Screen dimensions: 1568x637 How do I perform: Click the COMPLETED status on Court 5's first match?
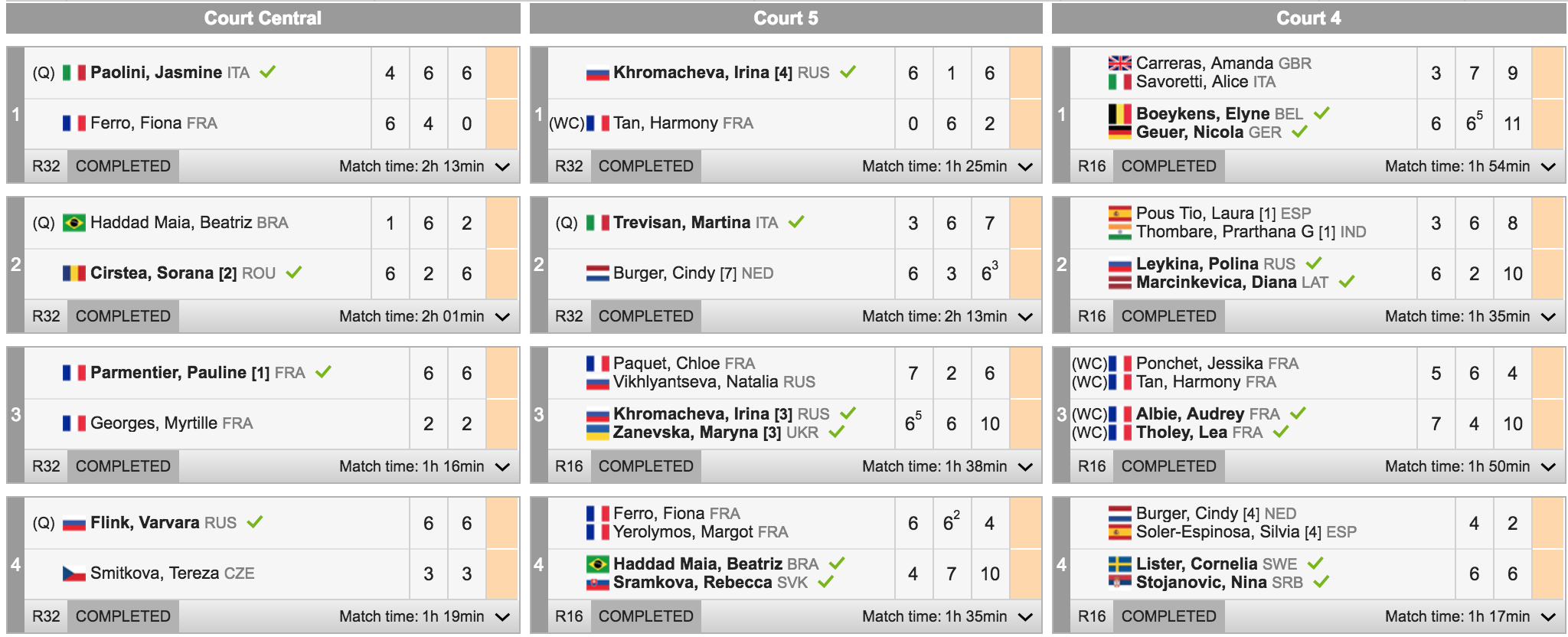pyautogui.click(x=645, y=166)
